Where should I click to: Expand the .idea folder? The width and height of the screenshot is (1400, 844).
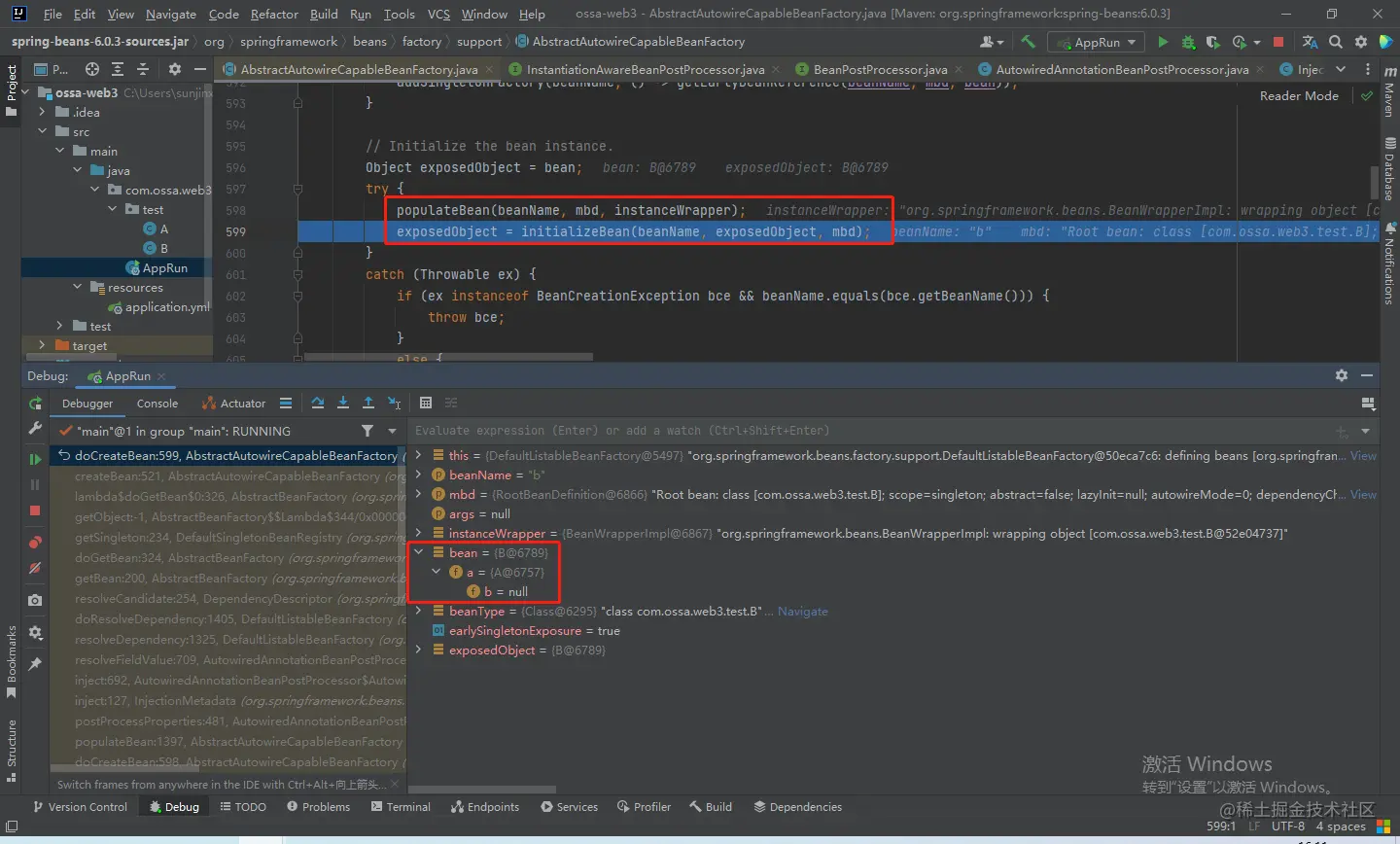(42, 112)
